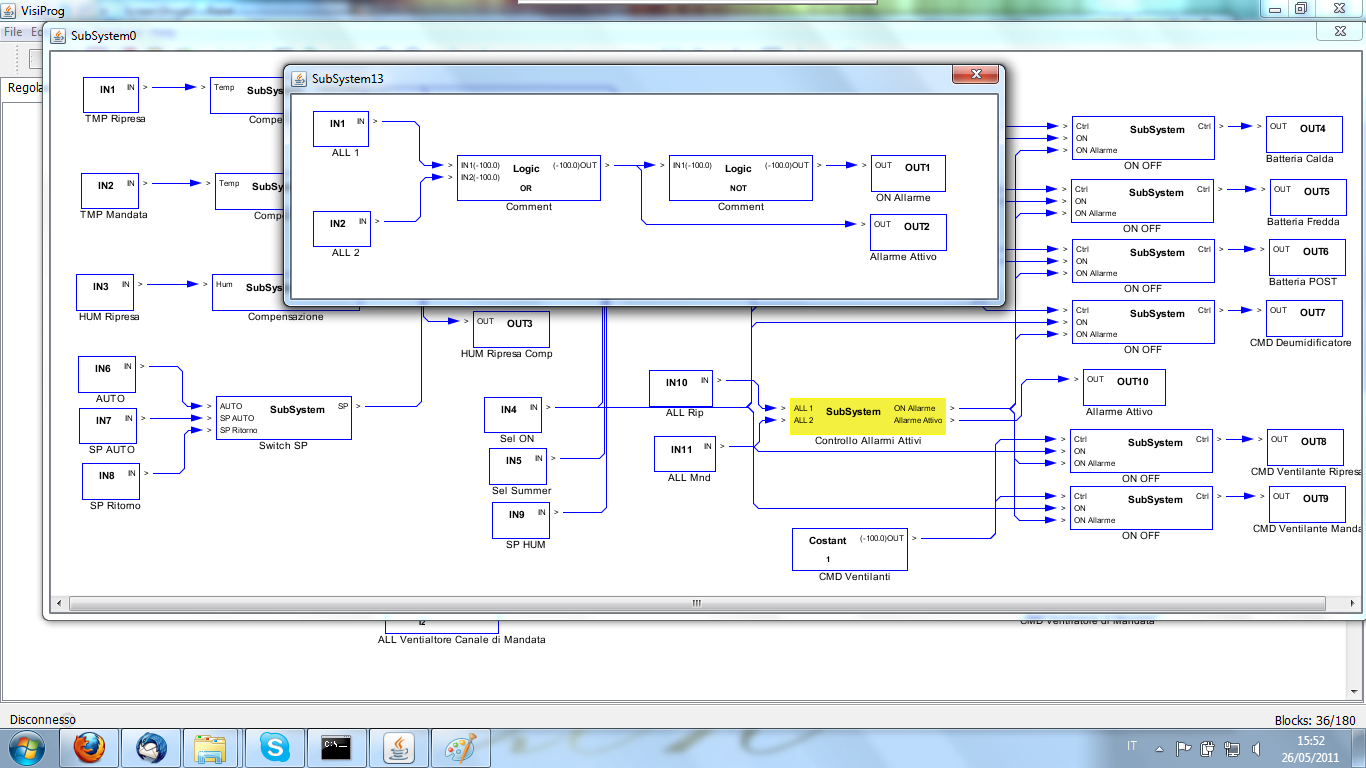The image size is (1366, 768).
Task: Close the SubSystem13 window
Action: click(x=975, y=74)
